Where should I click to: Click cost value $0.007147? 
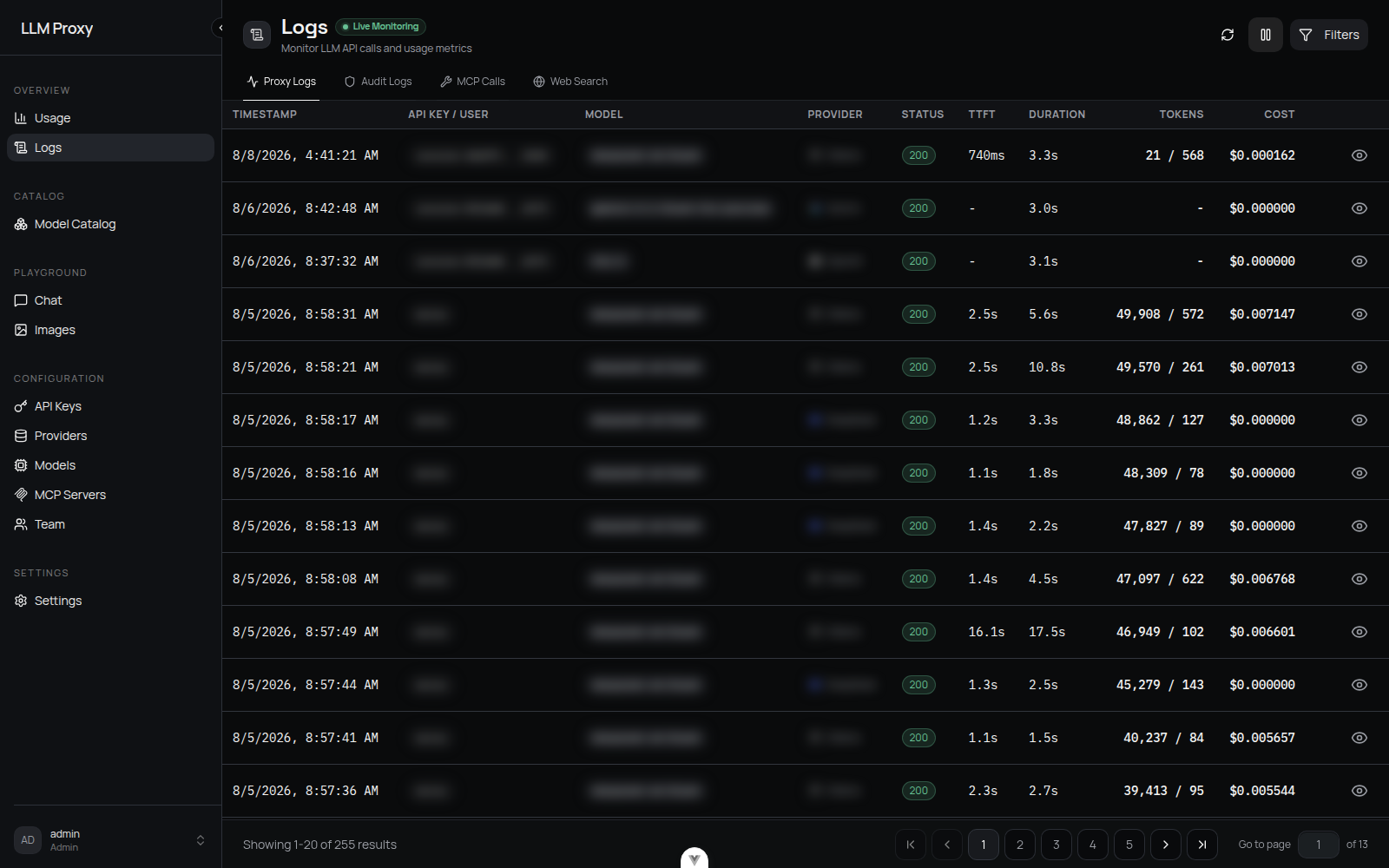click(1262, 314)
